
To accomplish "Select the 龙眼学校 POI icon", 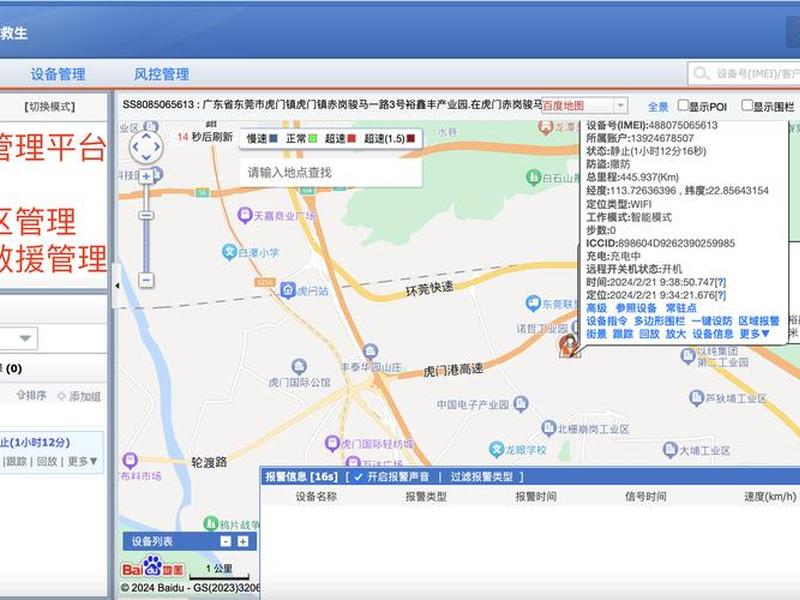I will (496, 449).
